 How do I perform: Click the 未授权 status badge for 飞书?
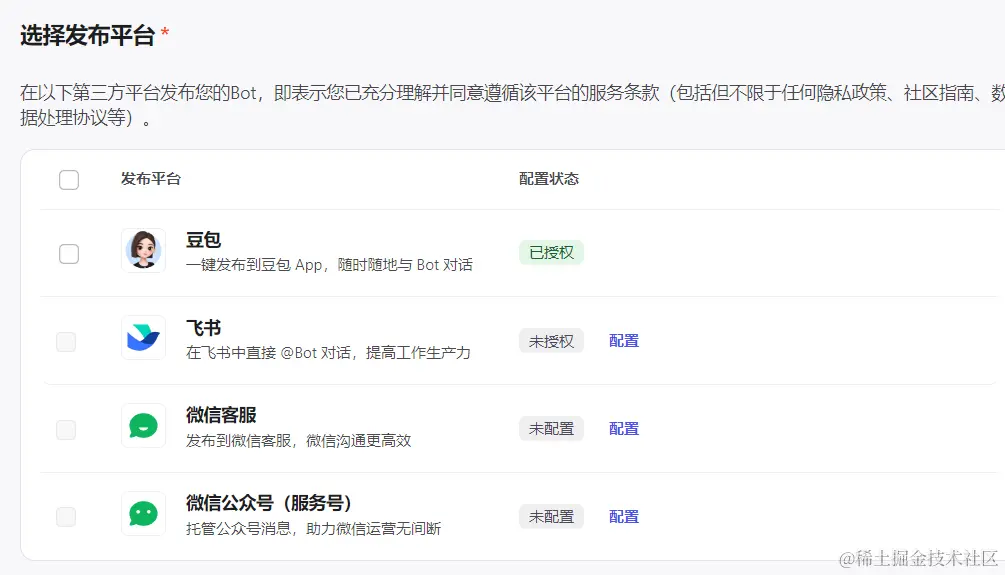pos(551,341)
